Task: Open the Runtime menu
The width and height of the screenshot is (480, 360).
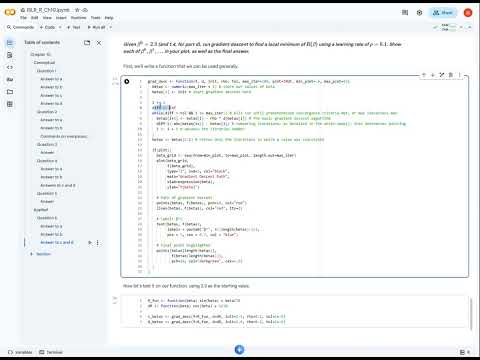Action: coord(78,18)
